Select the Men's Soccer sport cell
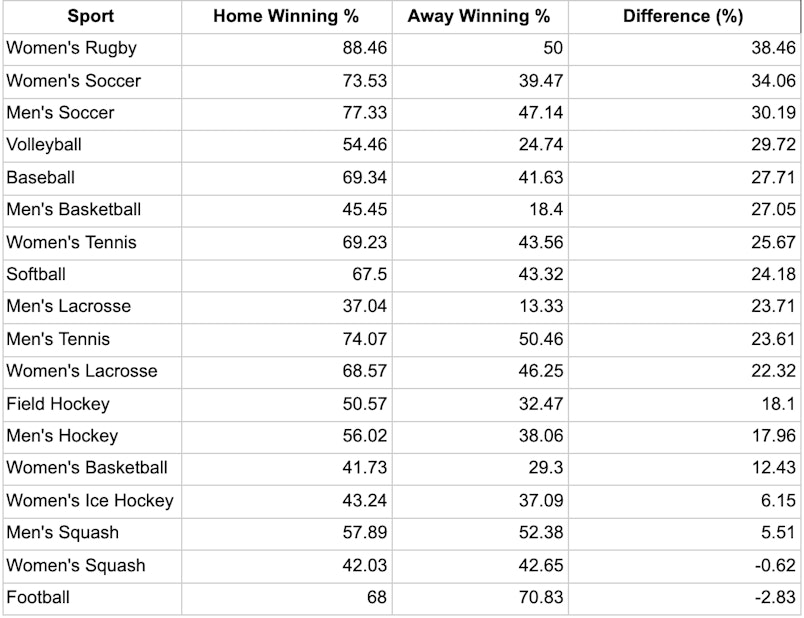 coord(60,113)
